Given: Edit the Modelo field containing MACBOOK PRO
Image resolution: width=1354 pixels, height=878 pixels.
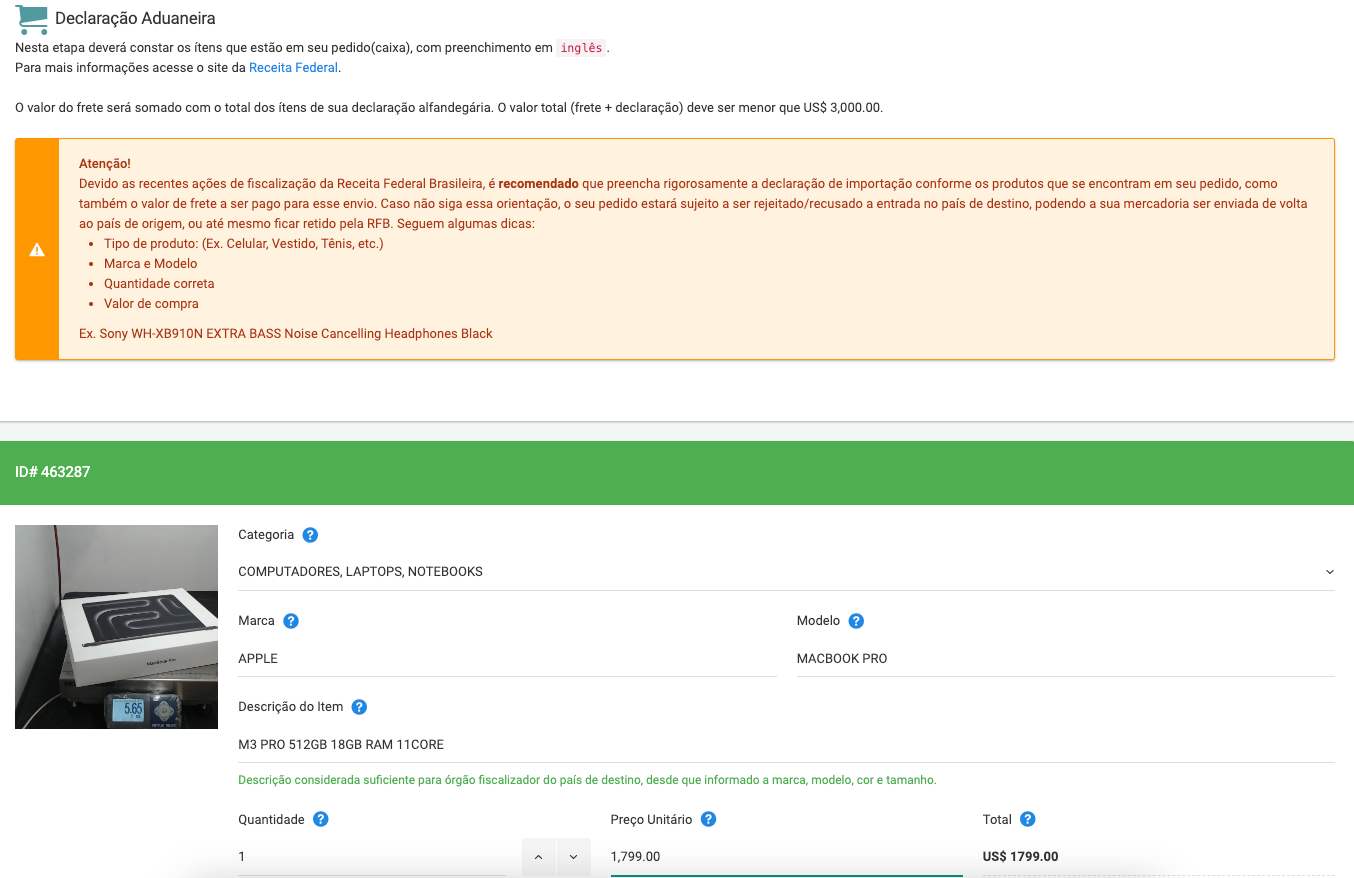Looking at the screenshot, I should coord(1066,659).
